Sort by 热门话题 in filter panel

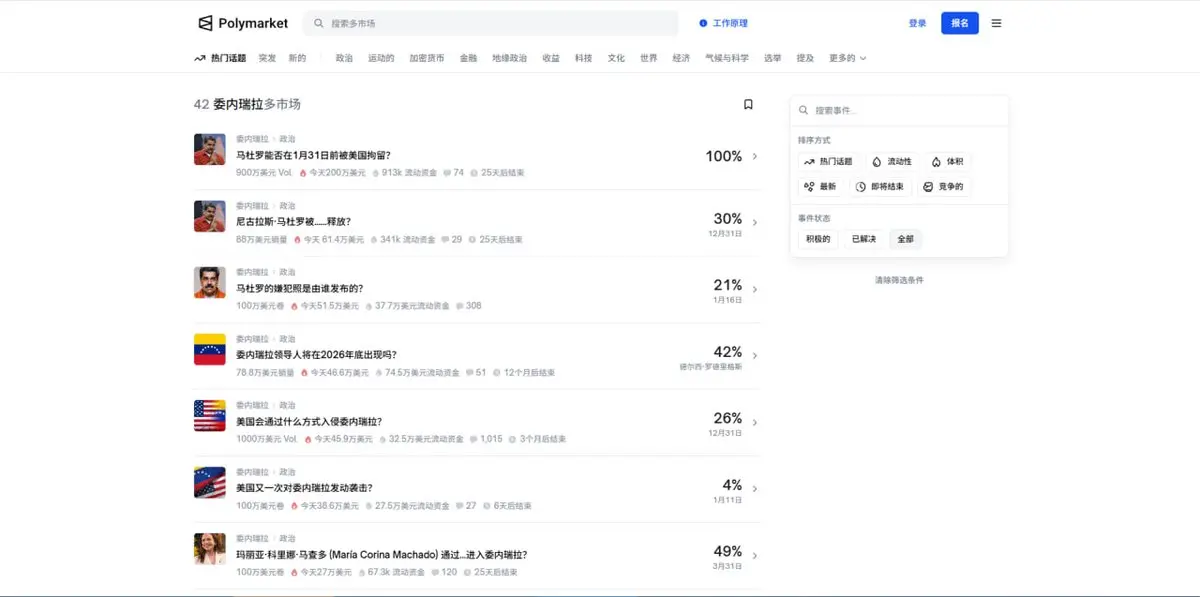pos(829,161)
